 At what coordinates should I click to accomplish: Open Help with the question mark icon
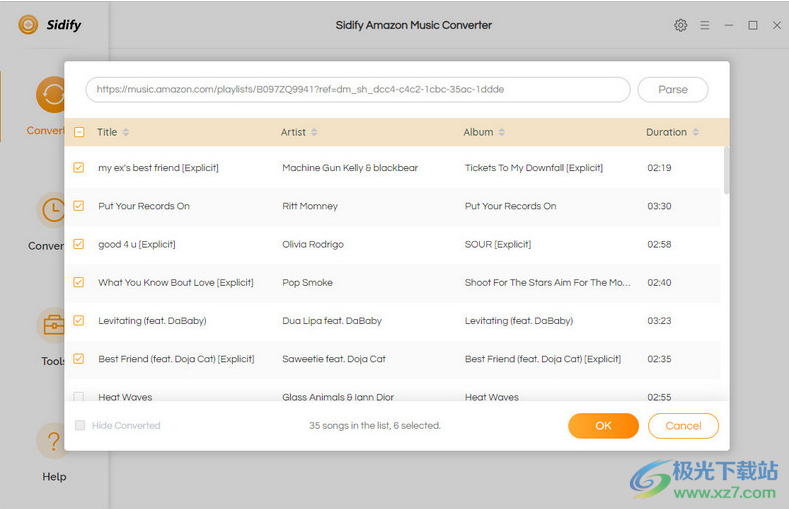coord(52,441)
